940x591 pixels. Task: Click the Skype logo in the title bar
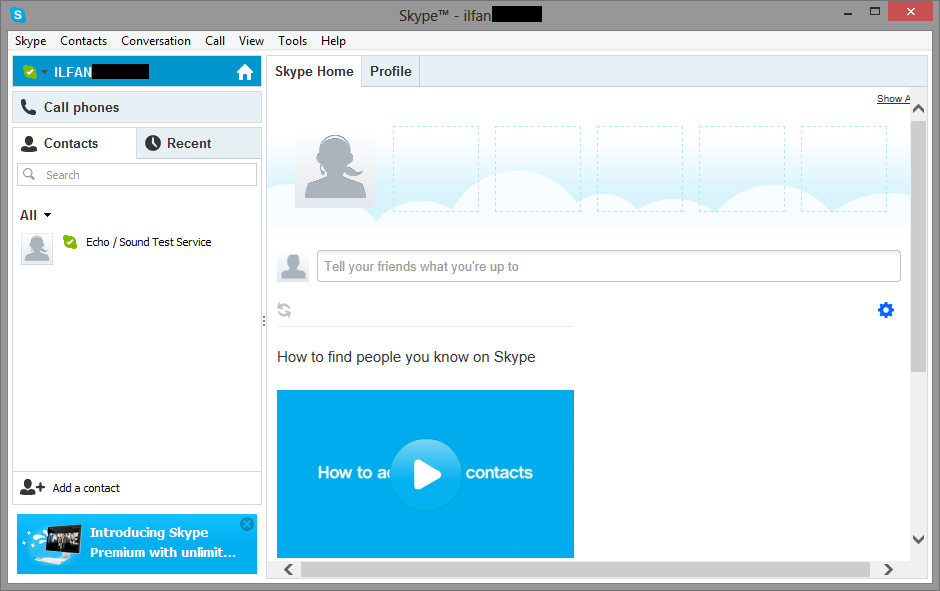click(15, 11)
